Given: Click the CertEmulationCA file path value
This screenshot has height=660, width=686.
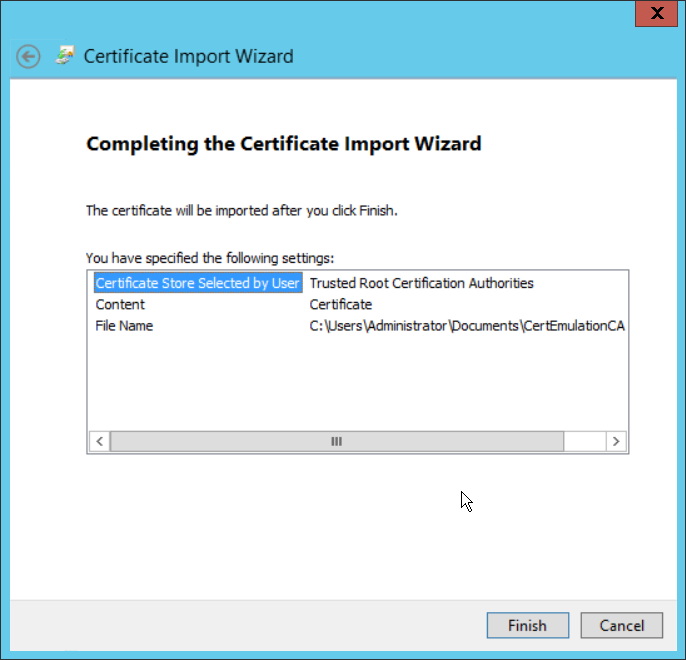Looking at the screenshot, I should tap(466, 325).
